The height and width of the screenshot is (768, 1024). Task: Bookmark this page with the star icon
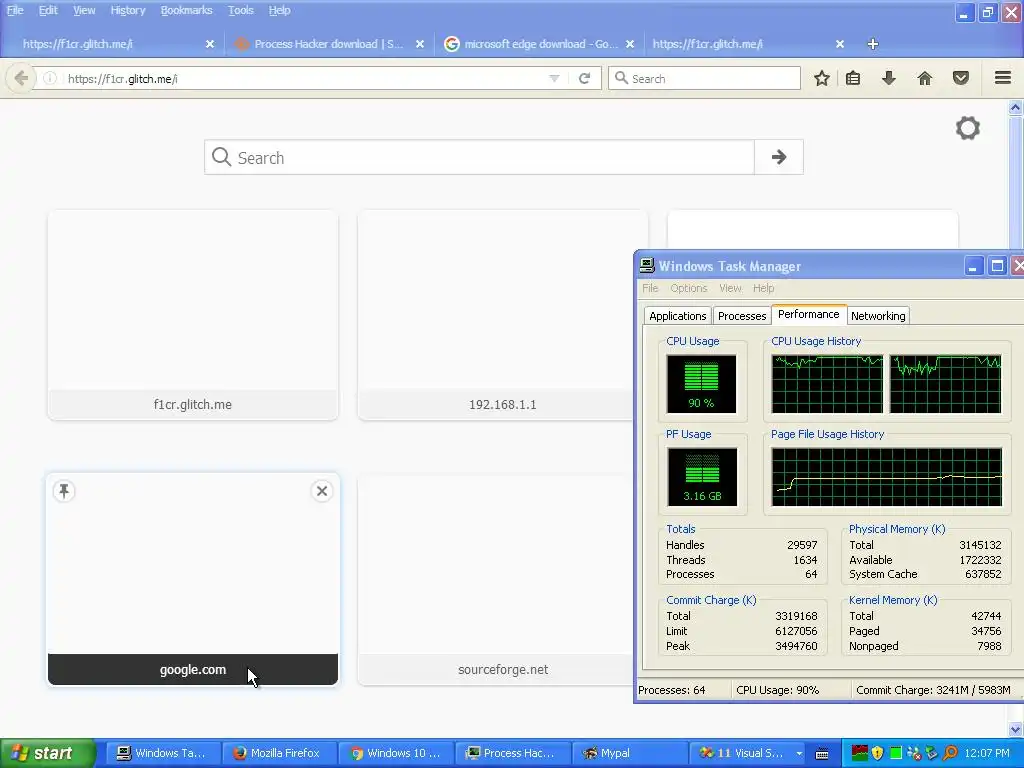(x=822, y=78)
